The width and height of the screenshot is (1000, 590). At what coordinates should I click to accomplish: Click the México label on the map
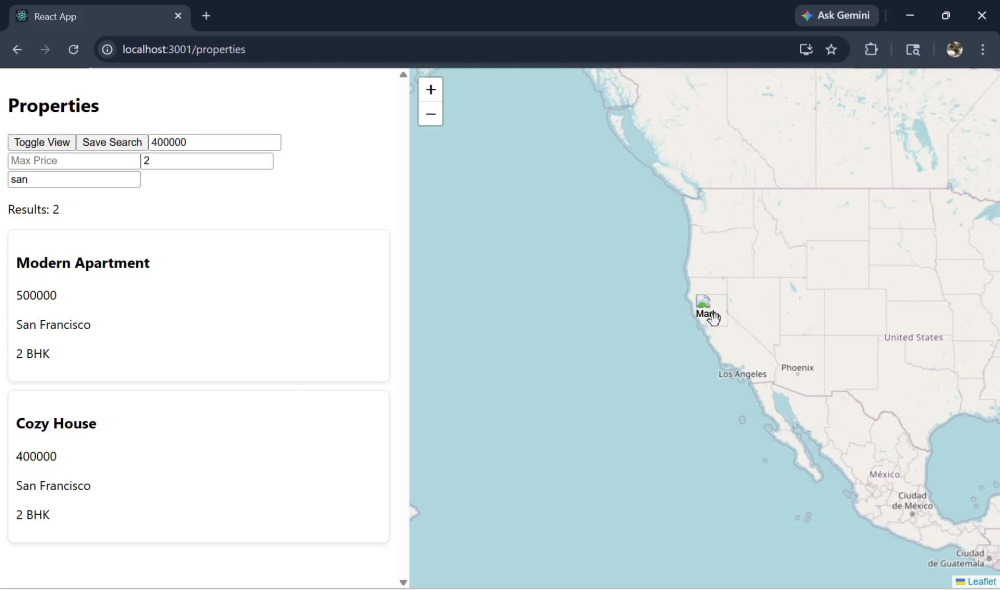point(885,474)
